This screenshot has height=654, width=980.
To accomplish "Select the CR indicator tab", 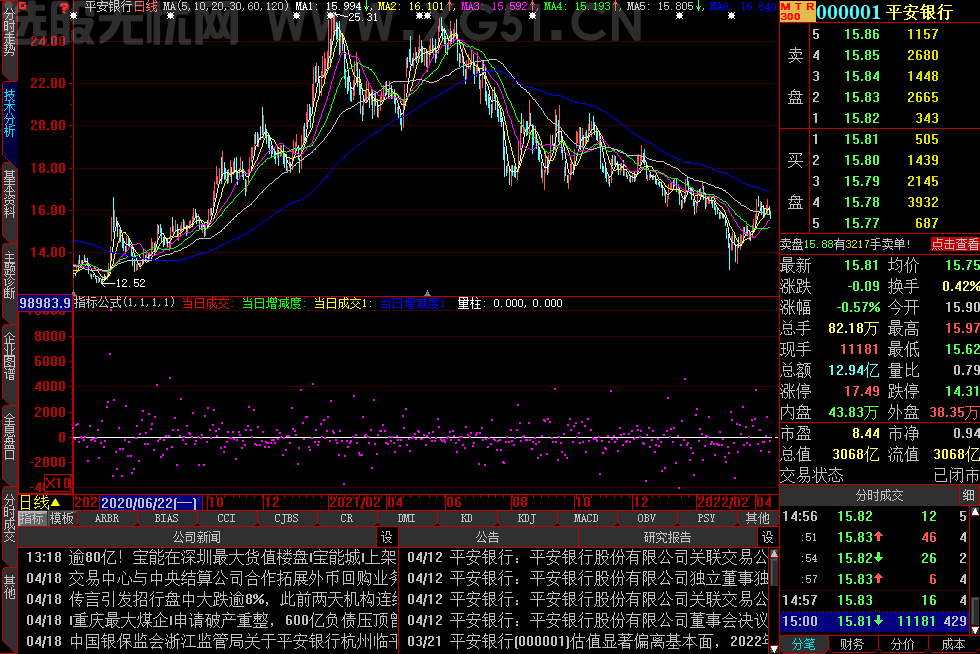I will [346, 518].
